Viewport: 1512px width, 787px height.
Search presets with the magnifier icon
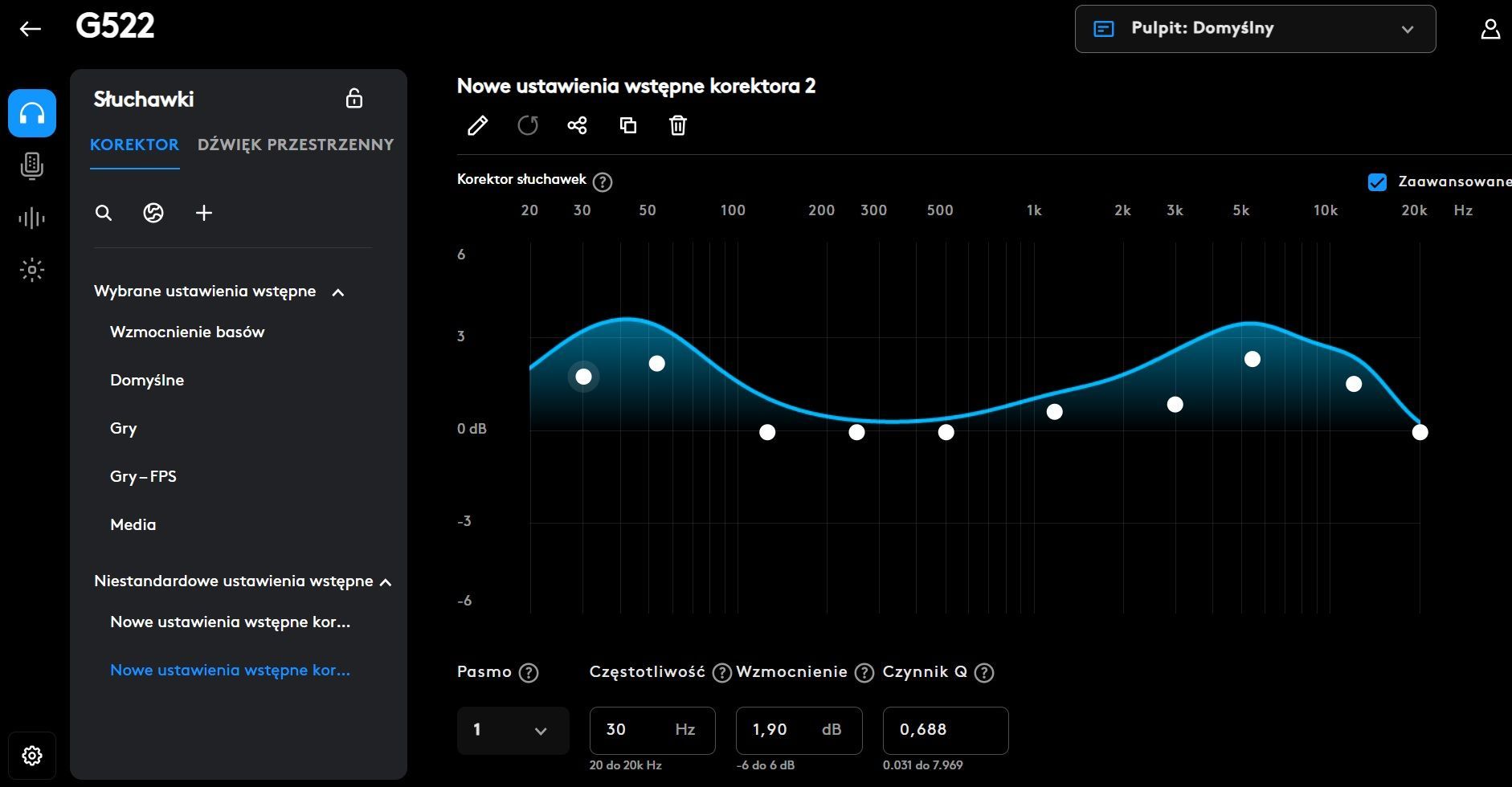click(104, 213)
